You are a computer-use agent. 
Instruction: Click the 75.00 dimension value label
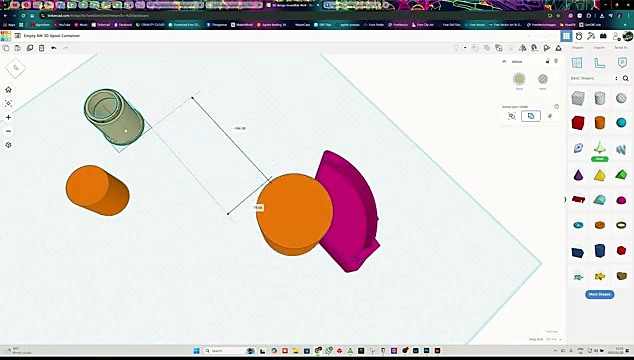258,208
